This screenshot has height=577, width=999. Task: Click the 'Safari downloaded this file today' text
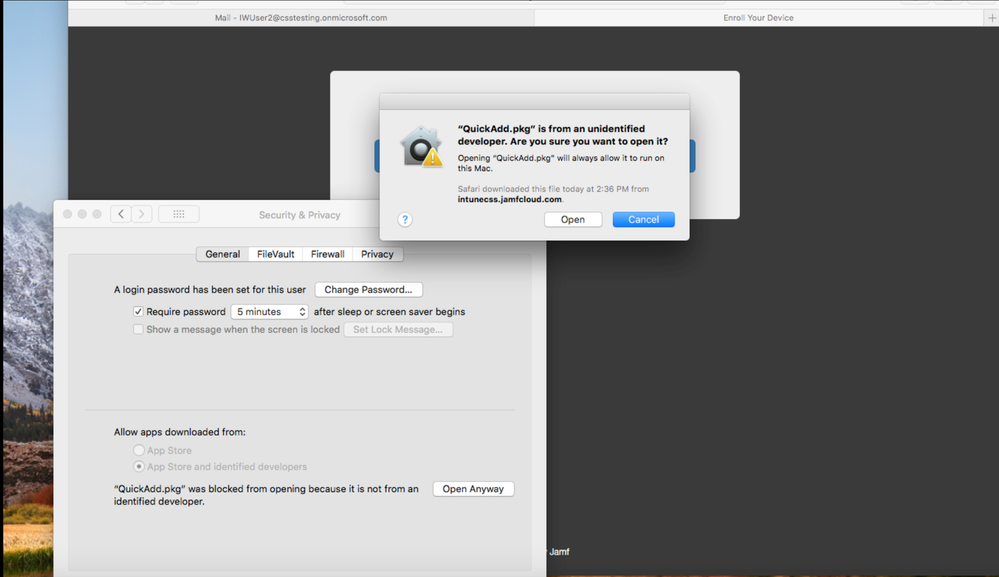coord(553,189)
